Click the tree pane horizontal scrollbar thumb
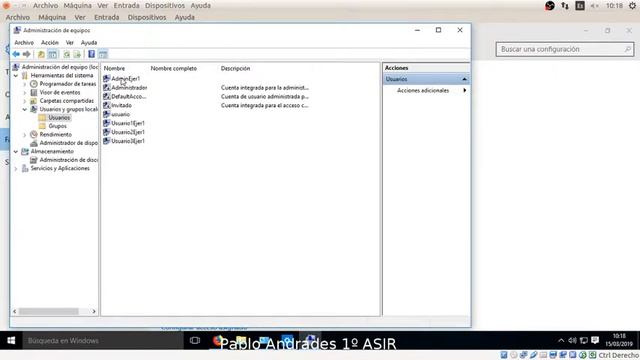The image size is (640, 360). 49,311
